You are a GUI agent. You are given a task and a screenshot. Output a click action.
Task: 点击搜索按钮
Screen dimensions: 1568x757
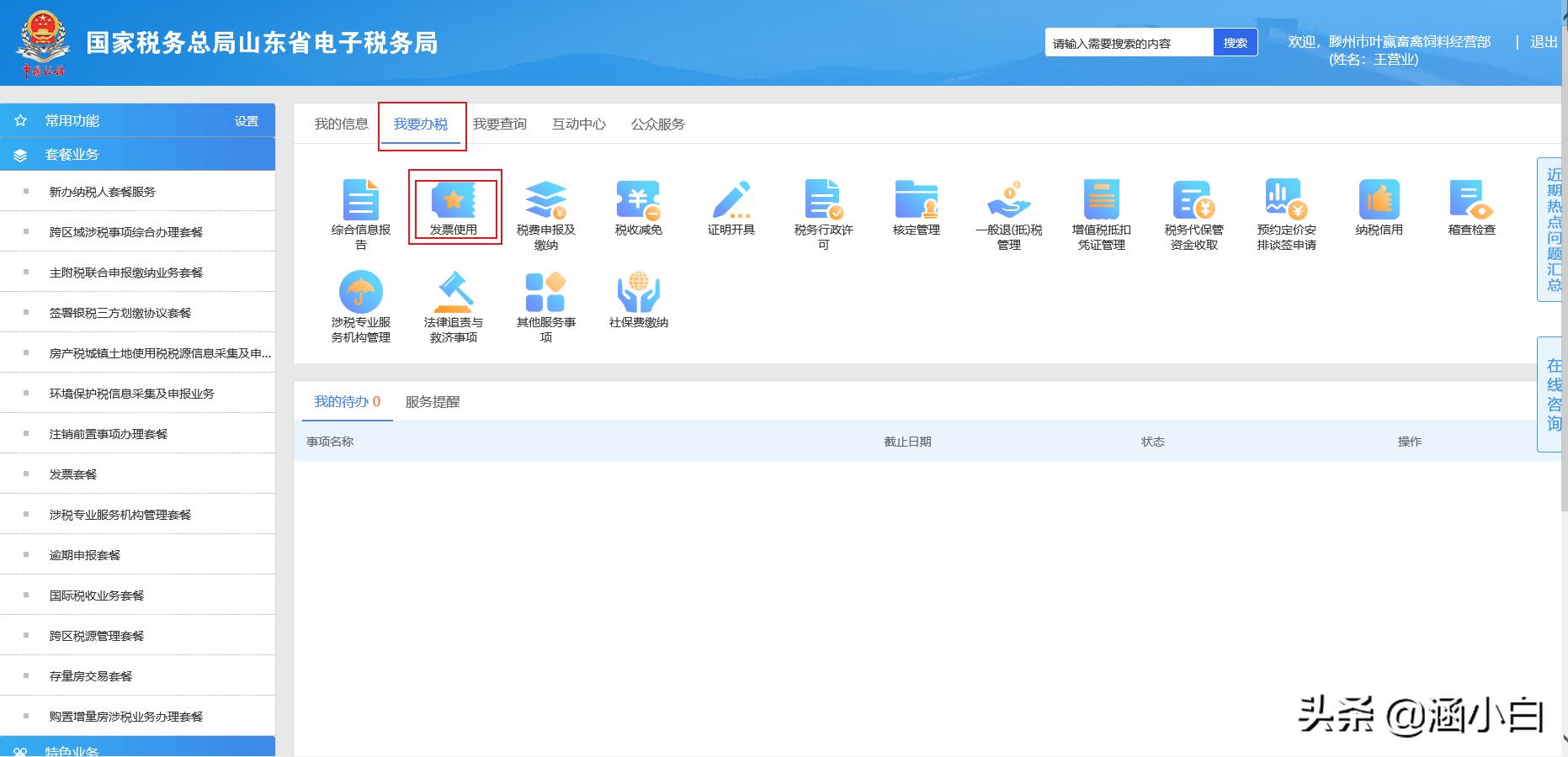(x=1234, y=42)
